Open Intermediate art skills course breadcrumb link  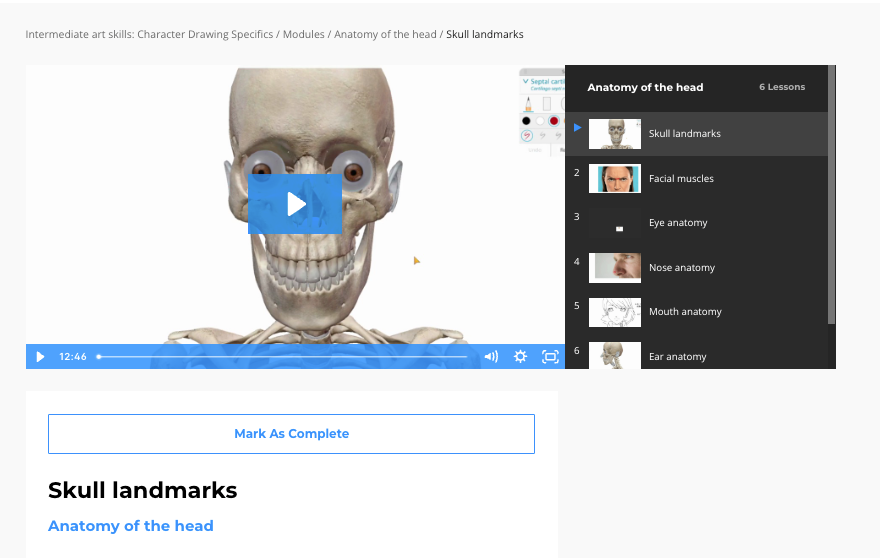(x=149, y=34)
